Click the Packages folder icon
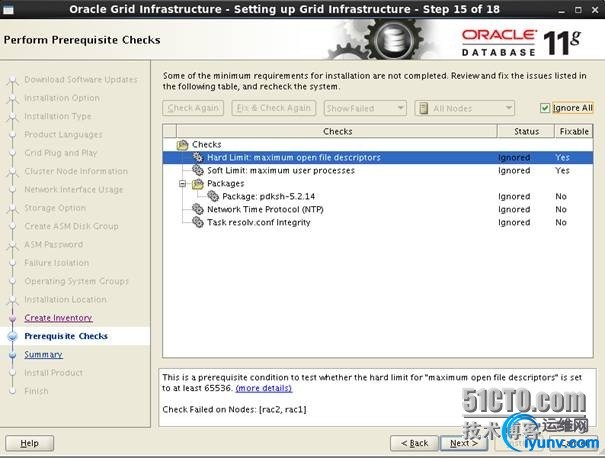This screenshot has height=459, width=605. coord(198,184)
